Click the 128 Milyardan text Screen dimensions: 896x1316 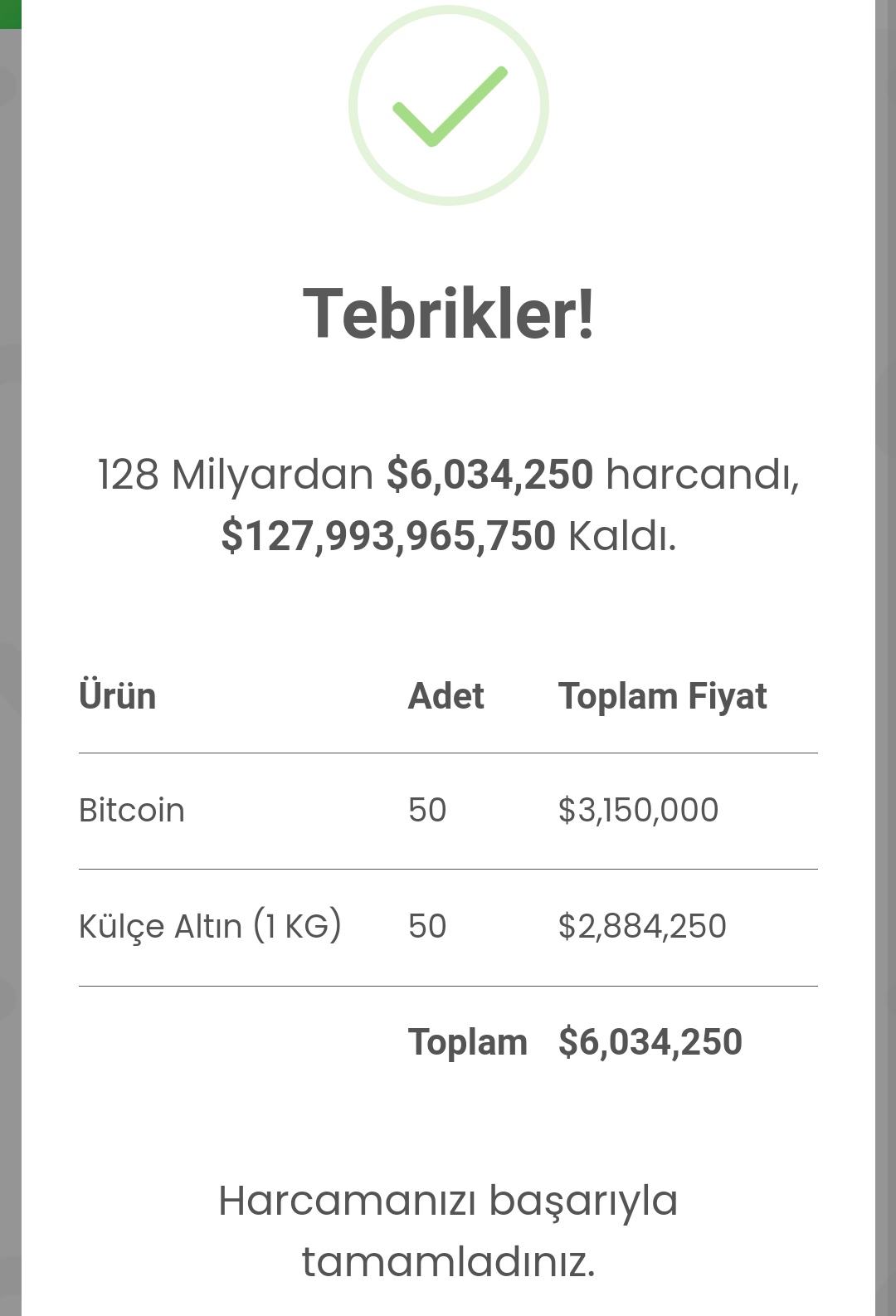(236, 475)
